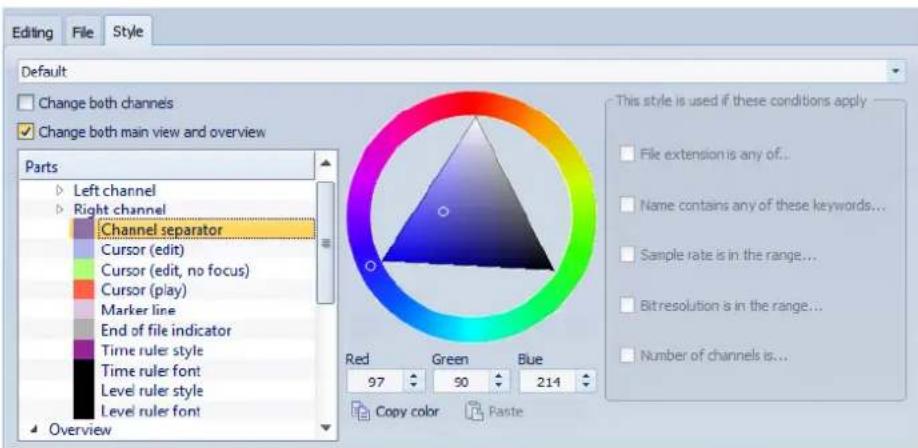The height and width of the screenshot is (448, 918).
Task: Select Time ruler font item
Action: (x=150, y=370)
